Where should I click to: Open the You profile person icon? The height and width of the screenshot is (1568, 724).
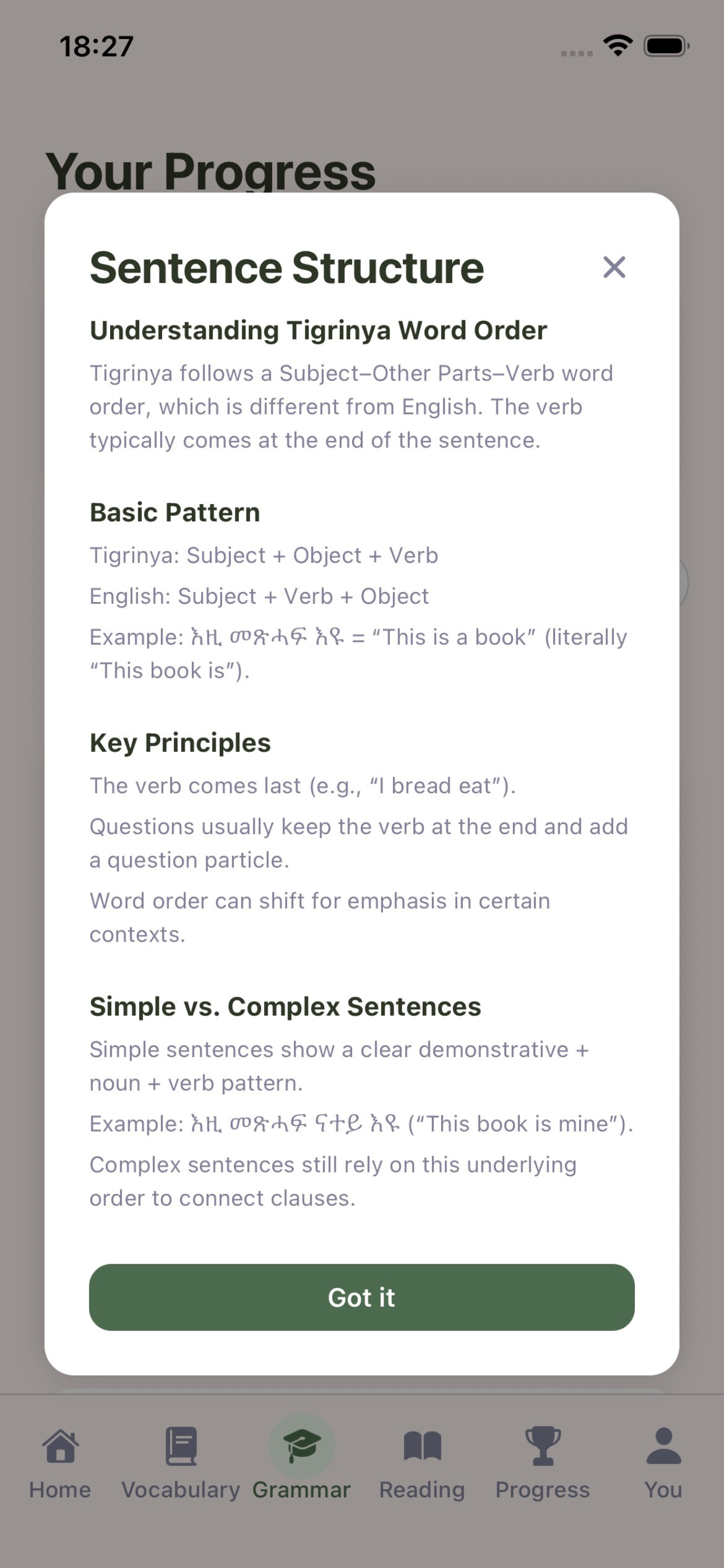click(663, 1445)
